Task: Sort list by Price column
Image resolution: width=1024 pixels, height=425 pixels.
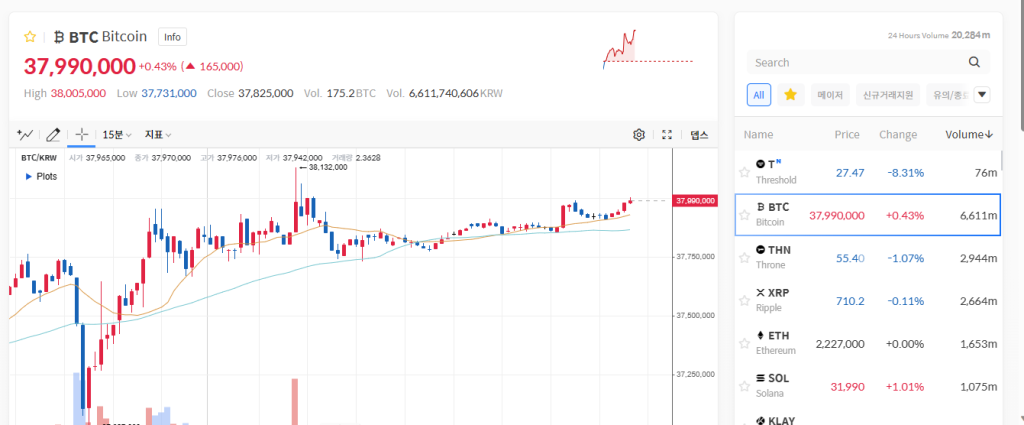Action: coord(847,134)
